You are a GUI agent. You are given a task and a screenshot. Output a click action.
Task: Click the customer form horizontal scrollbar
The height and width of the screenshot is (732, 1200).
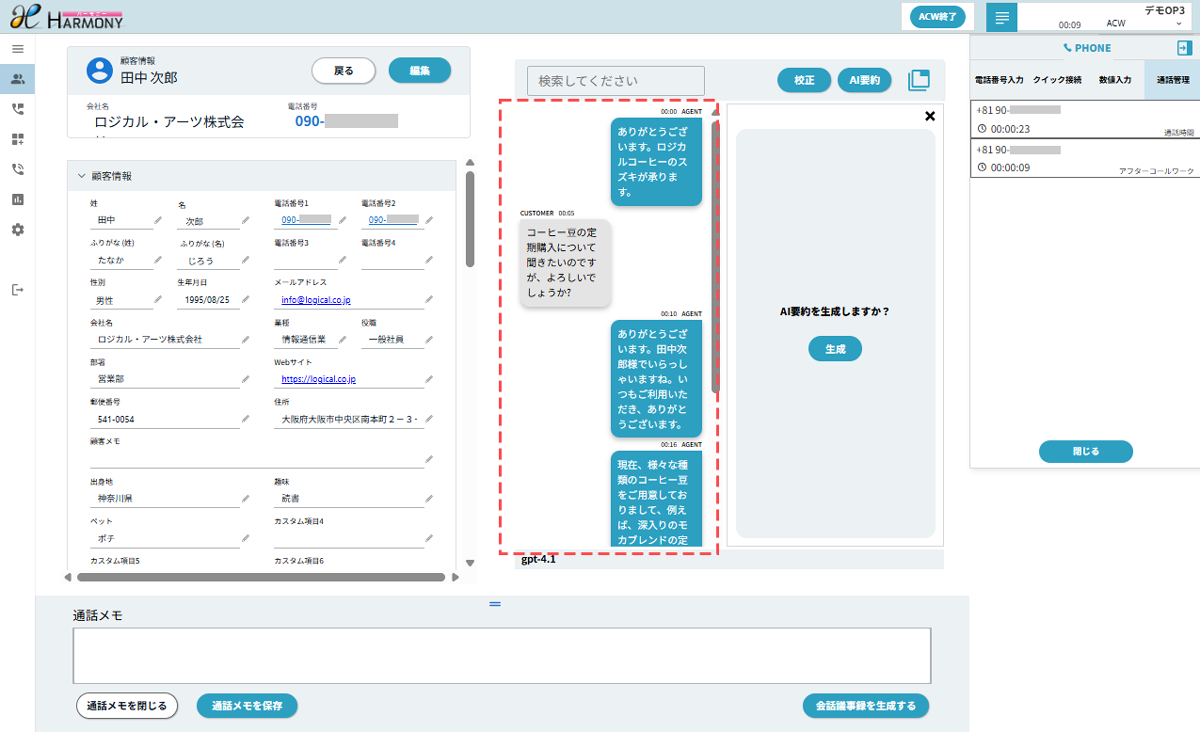tap(260, 577)
